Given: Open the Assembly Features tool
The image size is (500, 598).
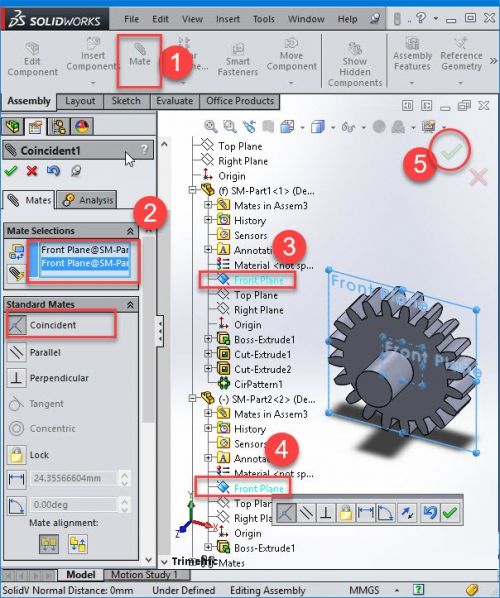Looking at the screenshot, I should (412, 54).
